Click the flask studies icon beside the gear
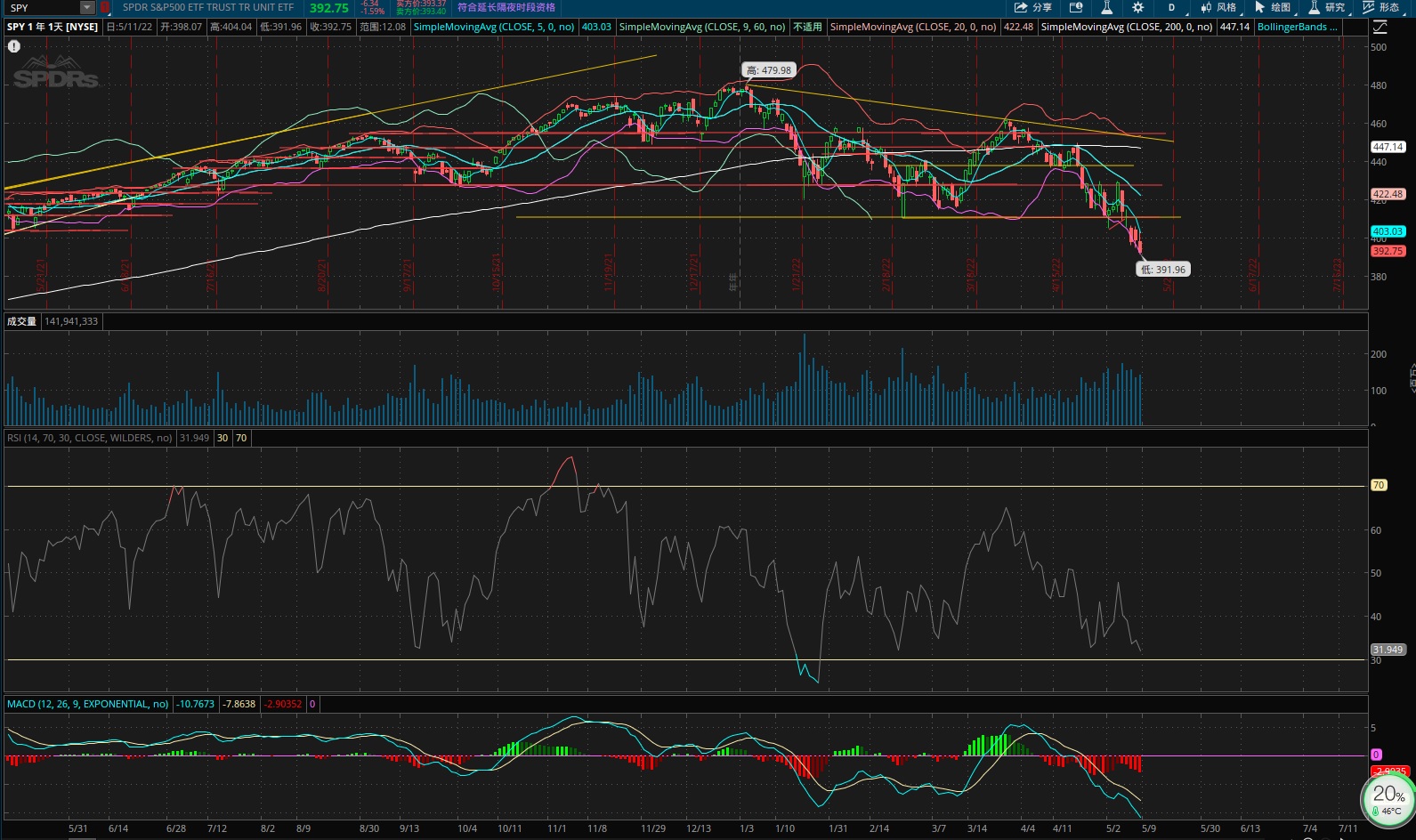Image resolution: width=1416 pixels, height=840 pixels. coord(1106,7)
